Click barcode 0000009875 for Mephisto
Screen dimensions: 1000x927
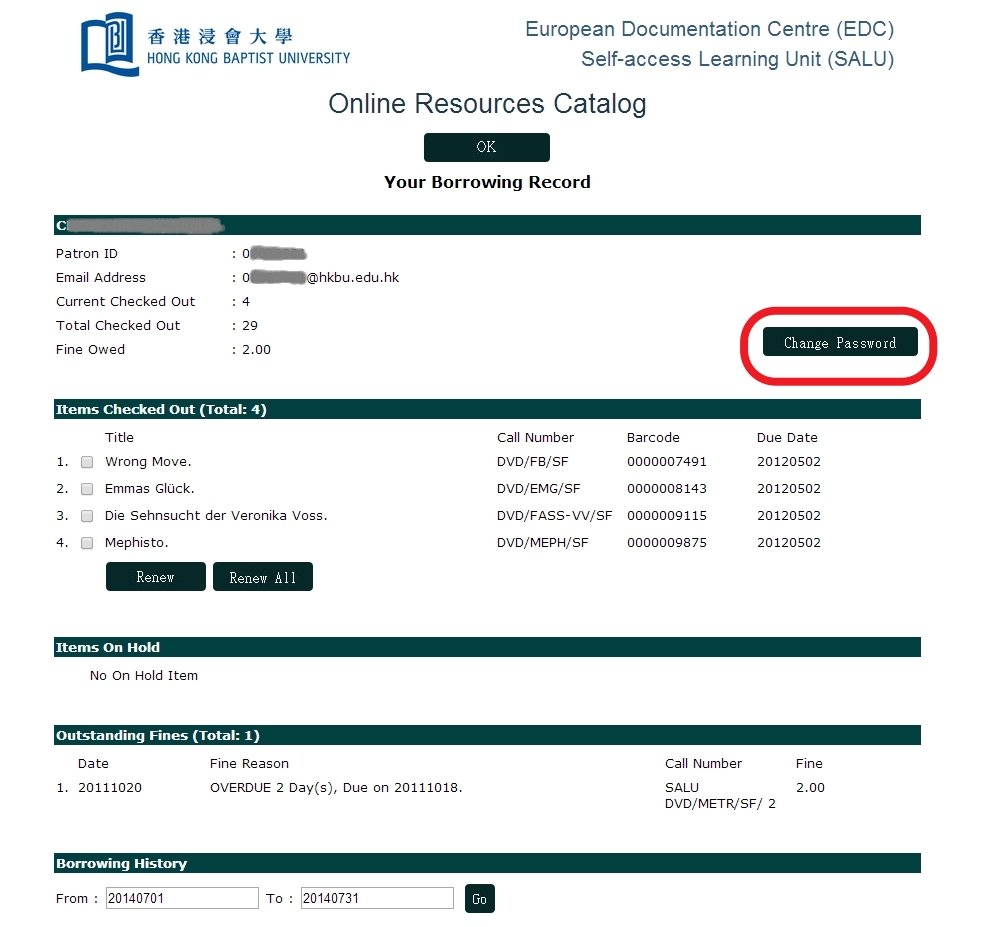666,543
